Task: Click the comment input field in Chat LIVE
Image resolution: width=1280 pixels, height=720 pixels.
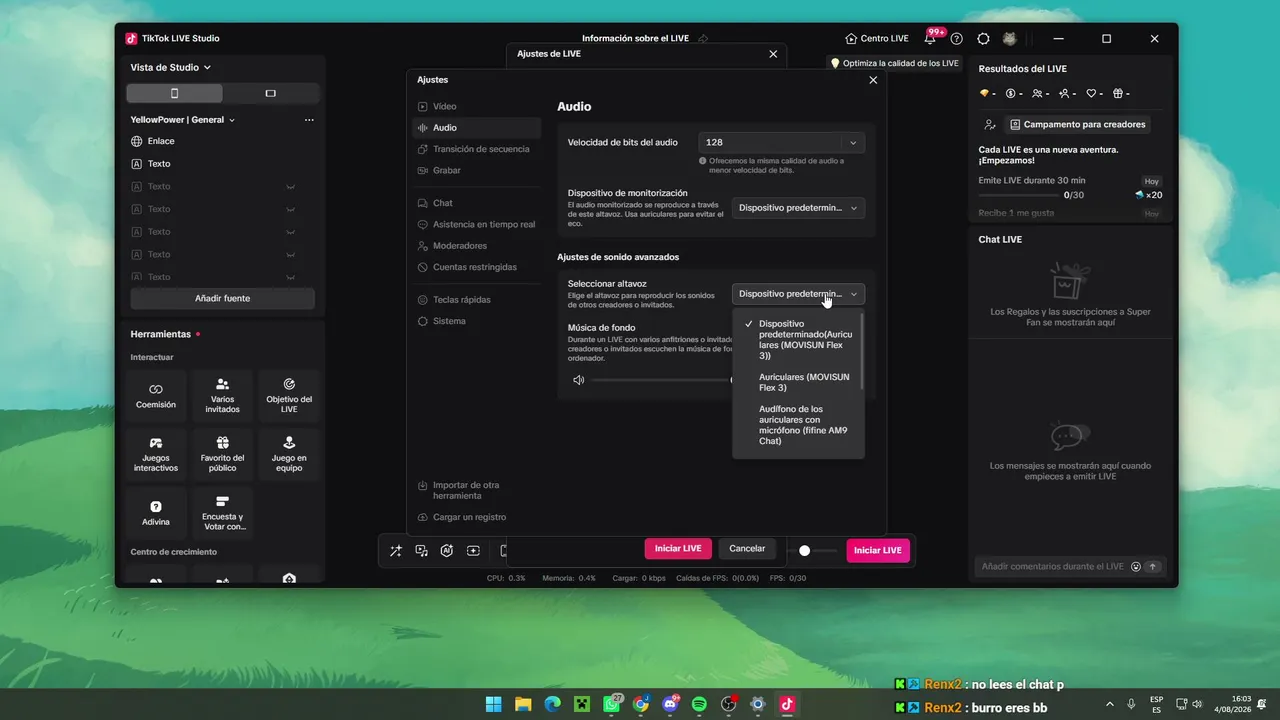Action: [1052, 567]
